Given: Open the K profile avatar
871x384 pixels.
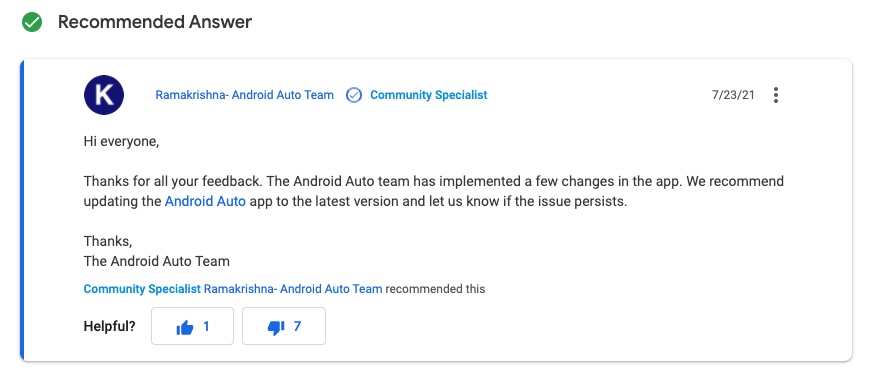Looking at the screenshot, I should [104, 95].
